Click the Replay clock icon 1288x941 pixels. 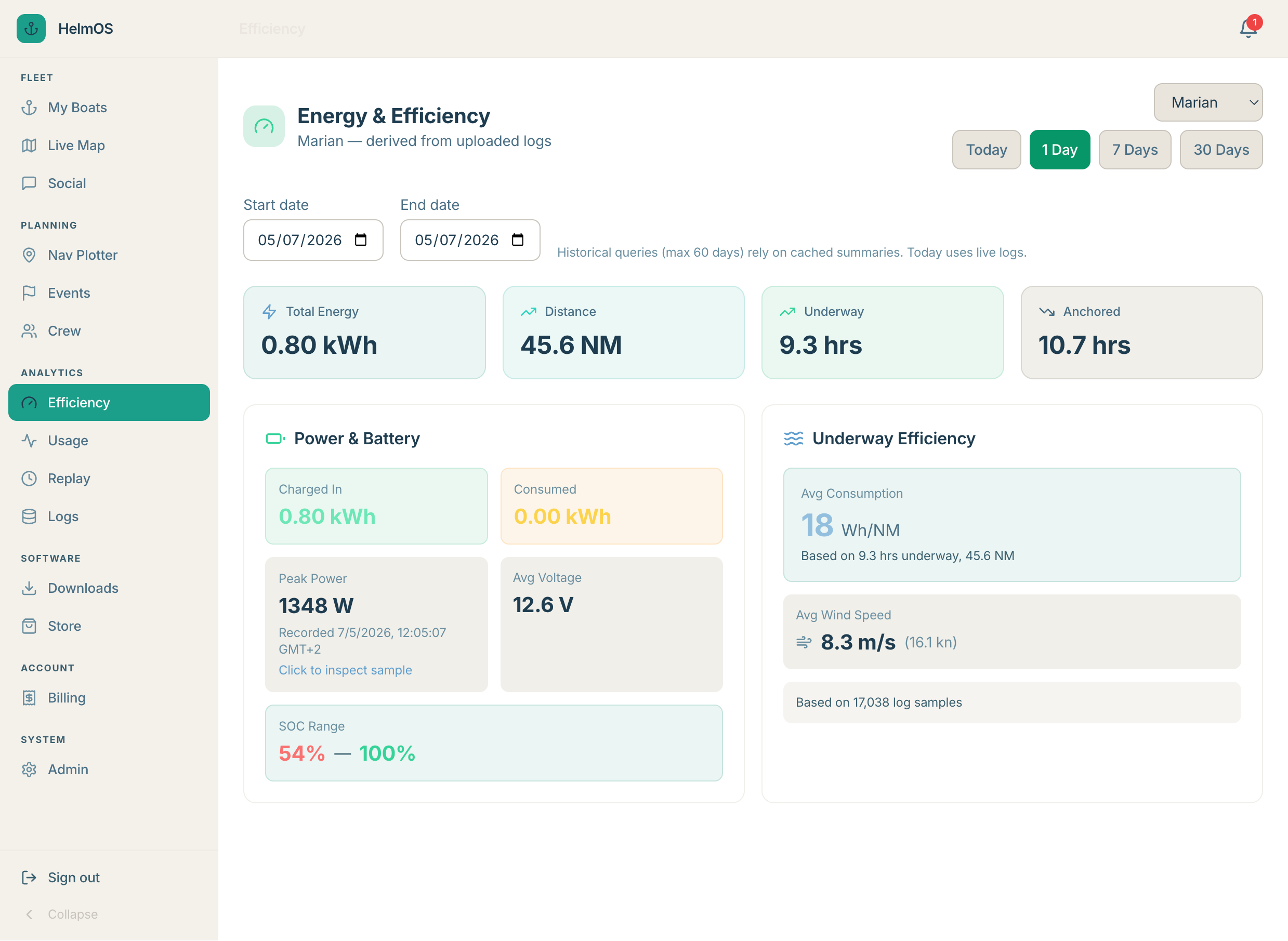(x=29, y=479)
